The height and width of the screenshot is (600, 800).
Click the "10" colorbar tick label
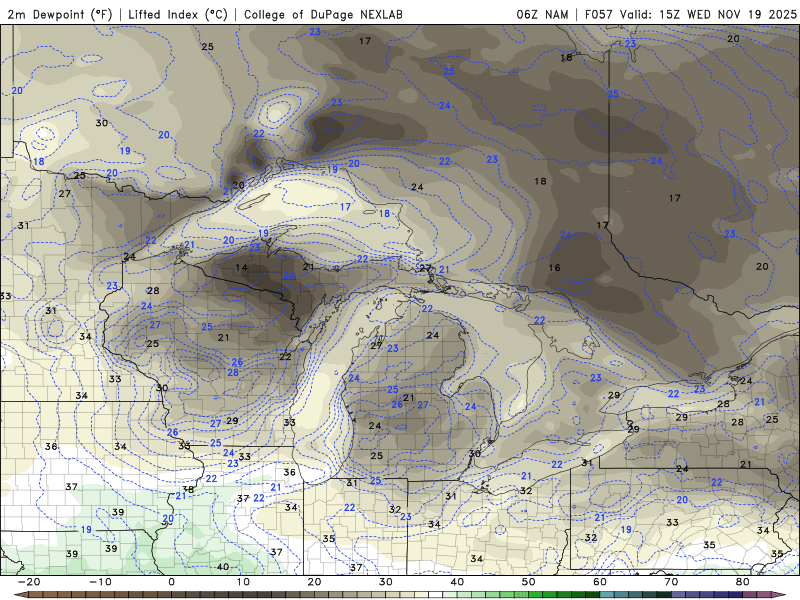(243, 582)
